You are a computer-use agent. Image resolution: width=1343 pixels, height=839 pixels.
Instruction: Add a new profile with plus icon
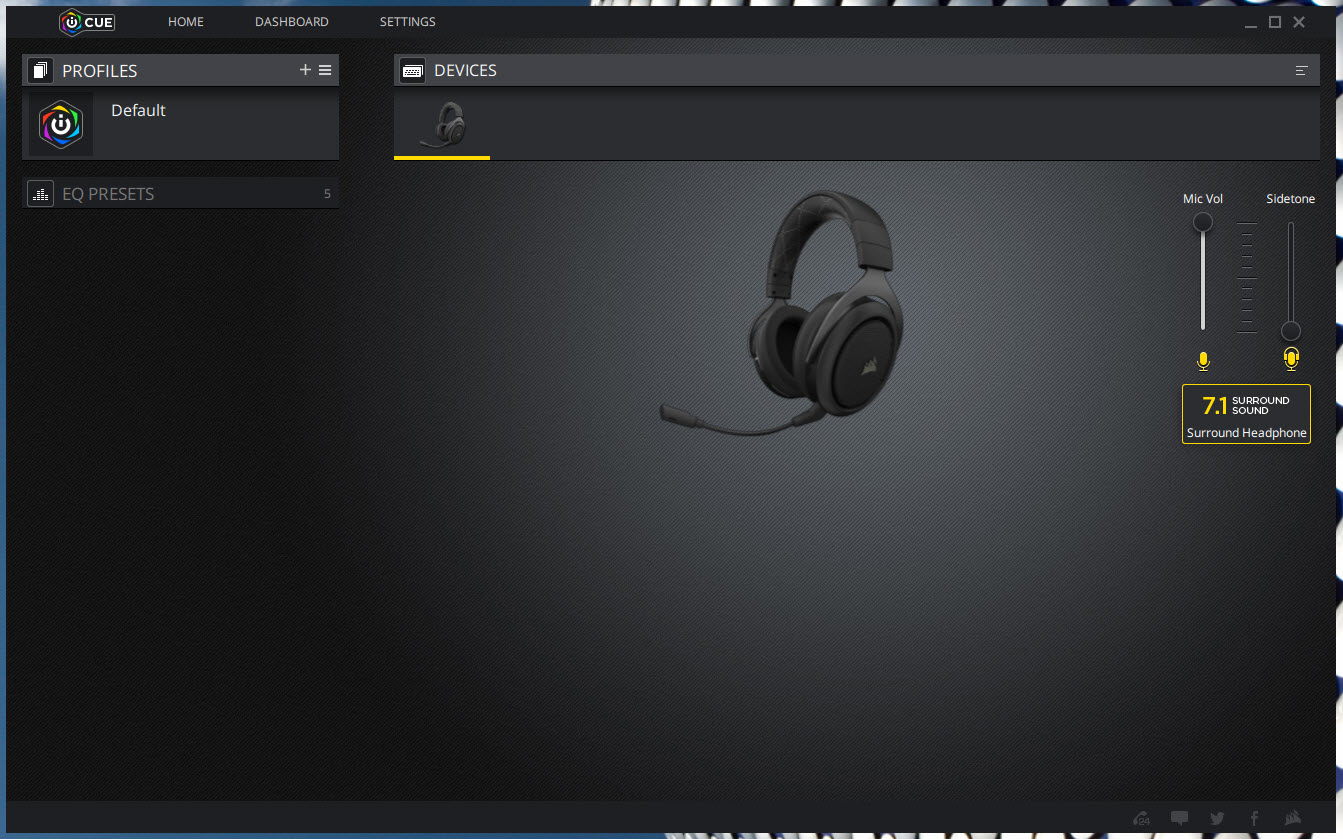[x=306, y=70]
